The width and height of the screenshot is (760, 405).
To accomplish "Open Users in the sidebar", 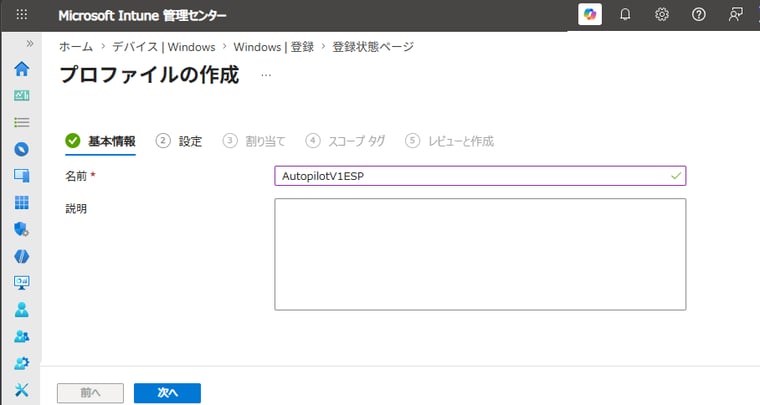I will click(x=21, y=309).
